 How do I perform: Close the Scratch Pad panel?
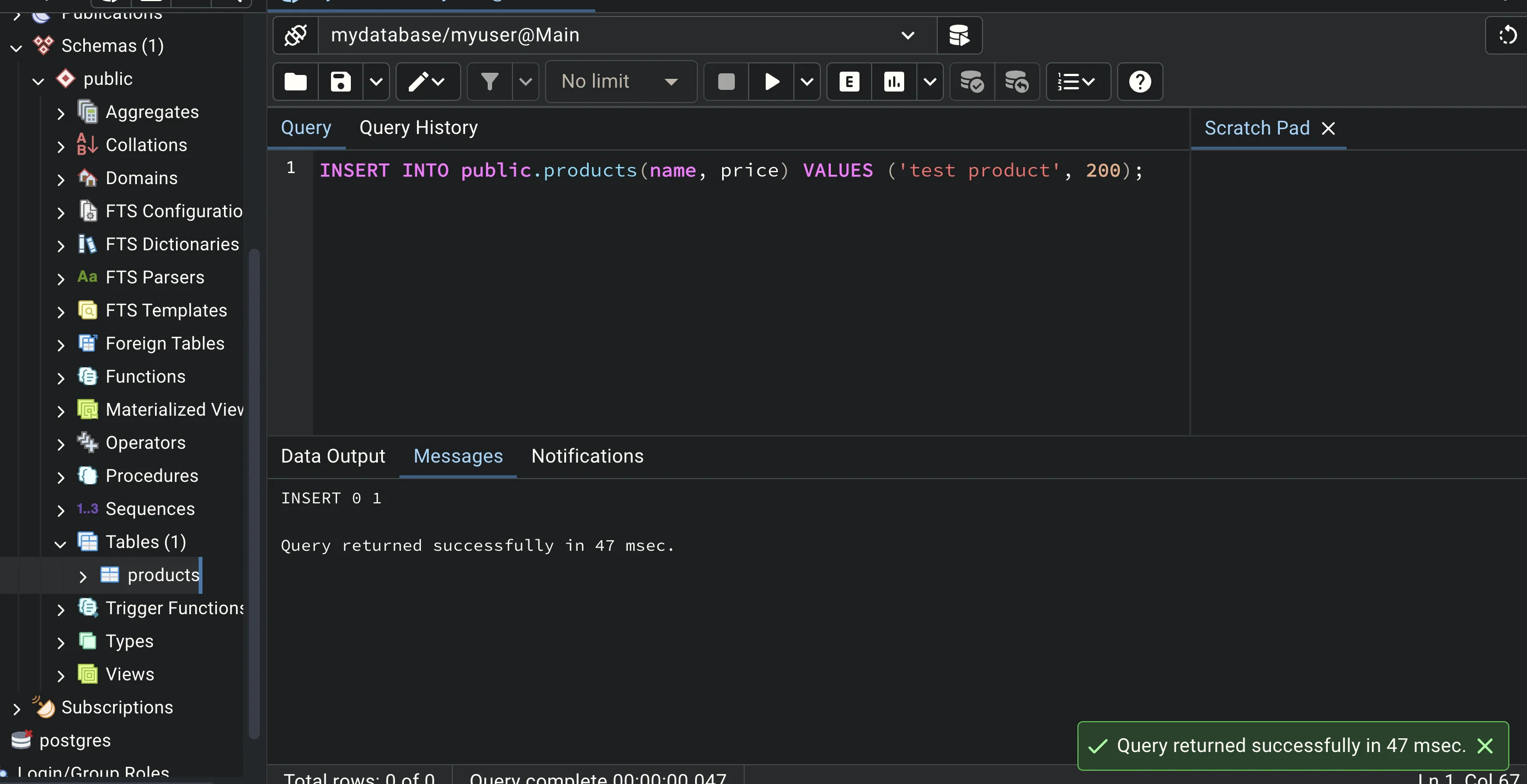pyautogui.click(x=1328, y=128)
